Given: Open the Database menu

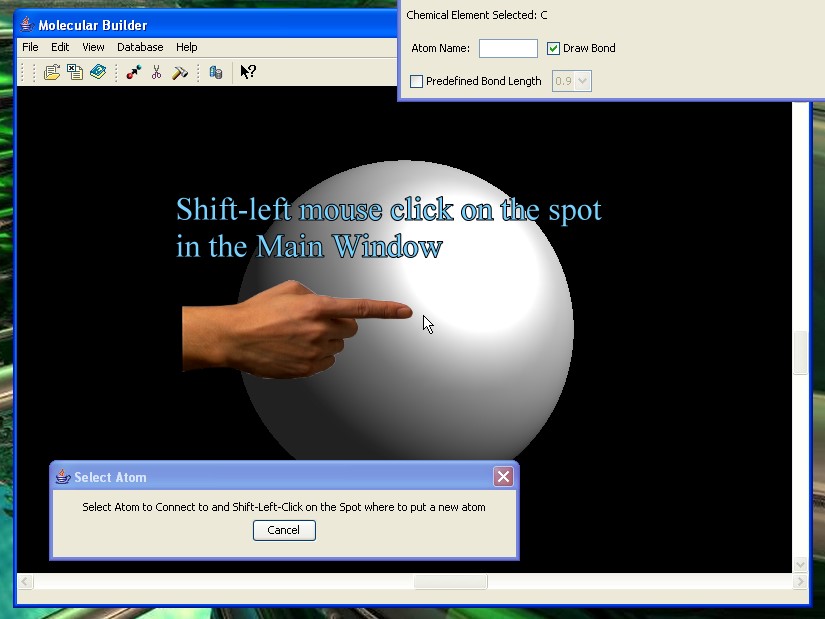Looking at the screenshot, I should click(x=140, y=47).
